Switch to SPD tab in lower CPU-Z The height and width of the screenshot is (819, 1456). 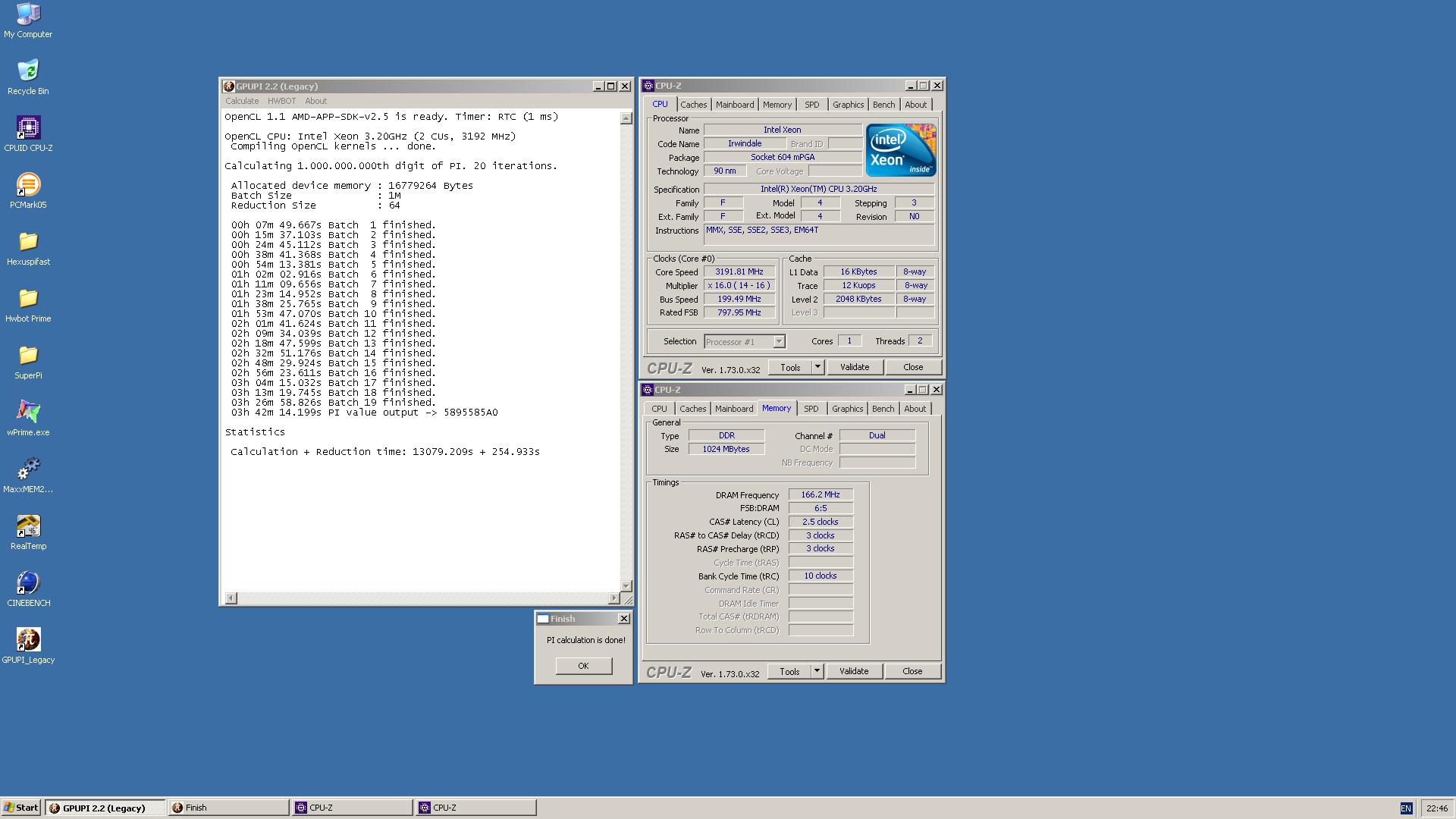811,409
